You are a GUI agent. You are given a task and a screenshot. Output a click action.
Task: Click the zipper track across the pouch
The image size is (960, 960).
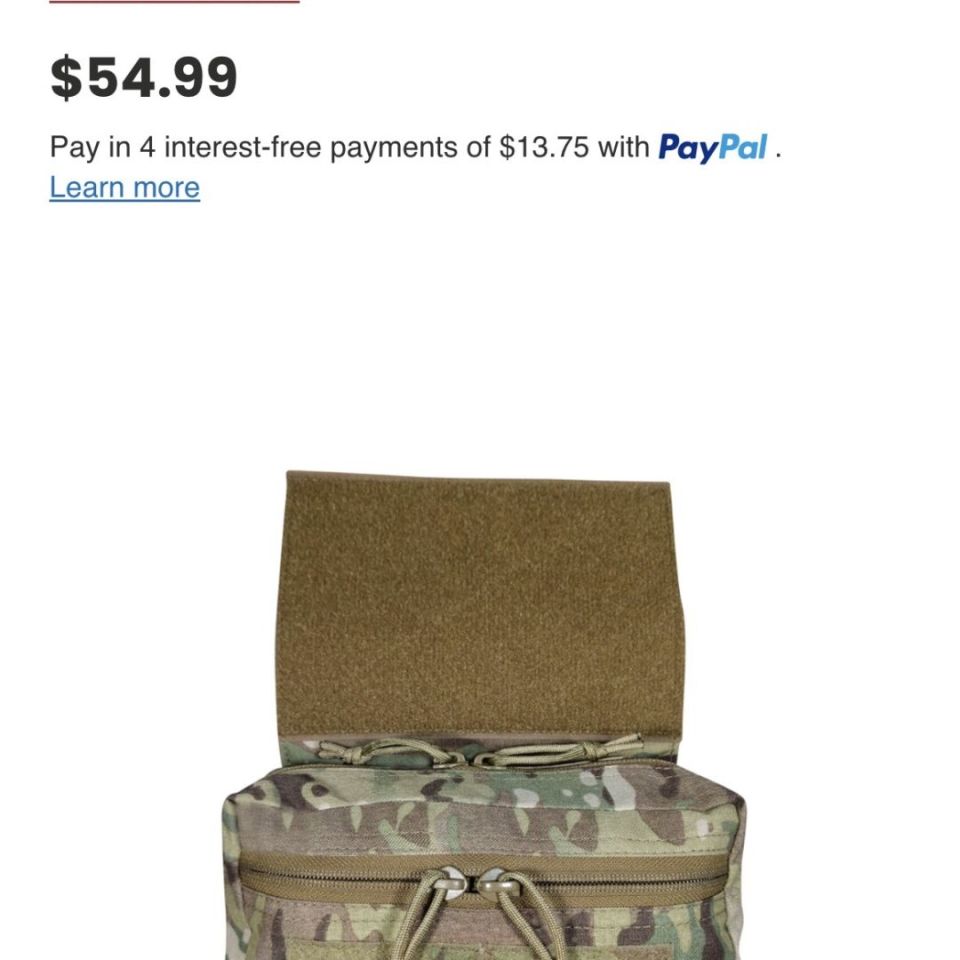tap(484, 880)
